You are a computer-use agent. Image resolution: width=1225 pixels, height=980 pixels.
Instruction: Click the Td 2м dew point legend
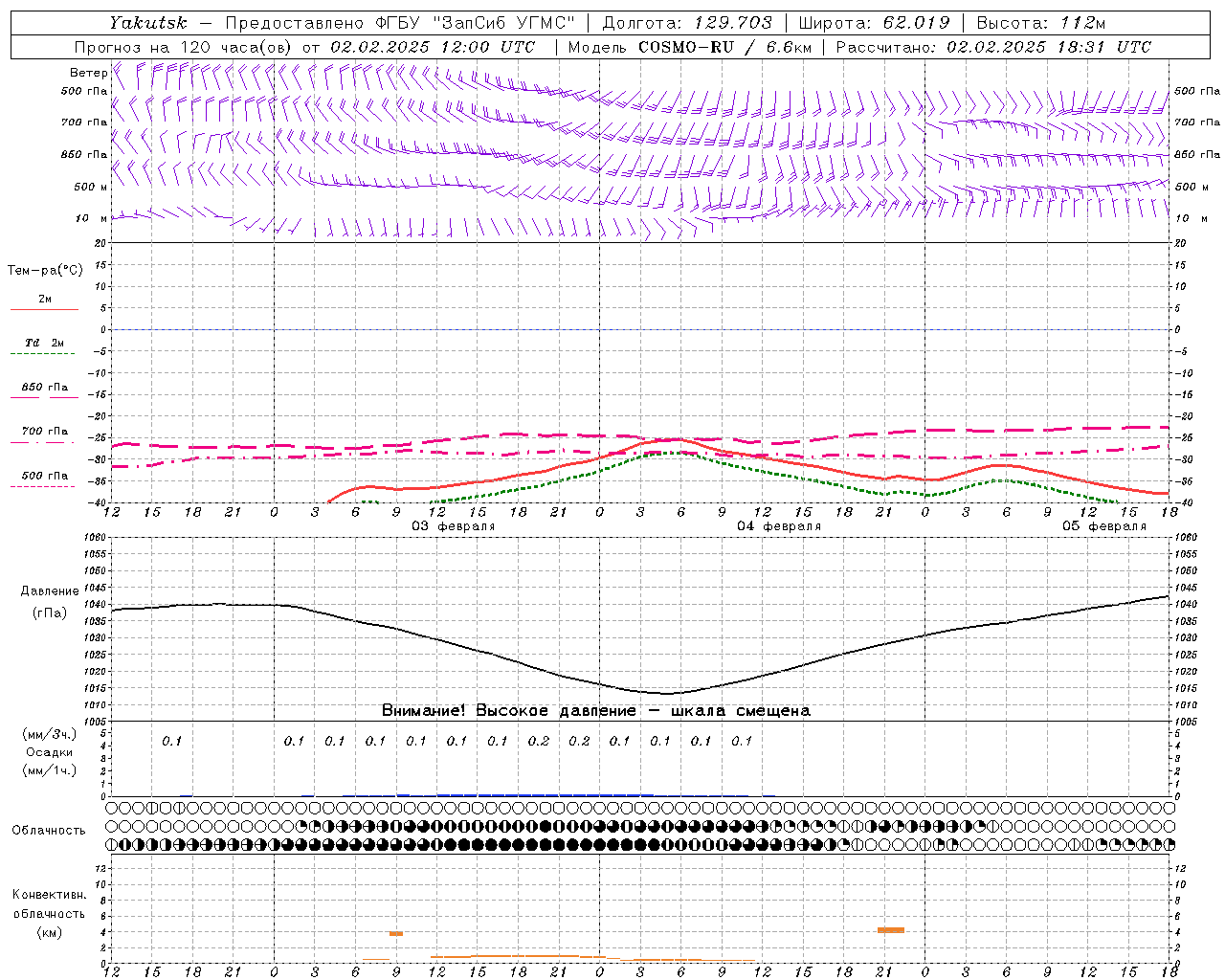coord(44,343)
